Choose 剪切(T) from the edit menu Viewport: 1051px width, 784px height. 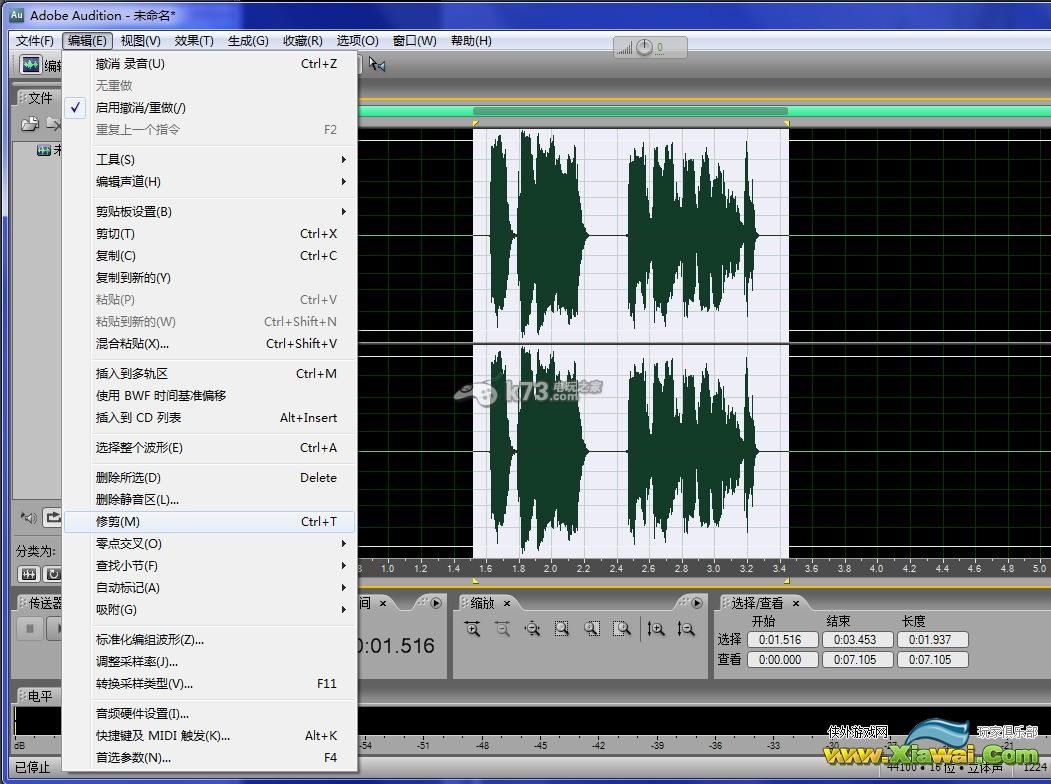[209, 234]
